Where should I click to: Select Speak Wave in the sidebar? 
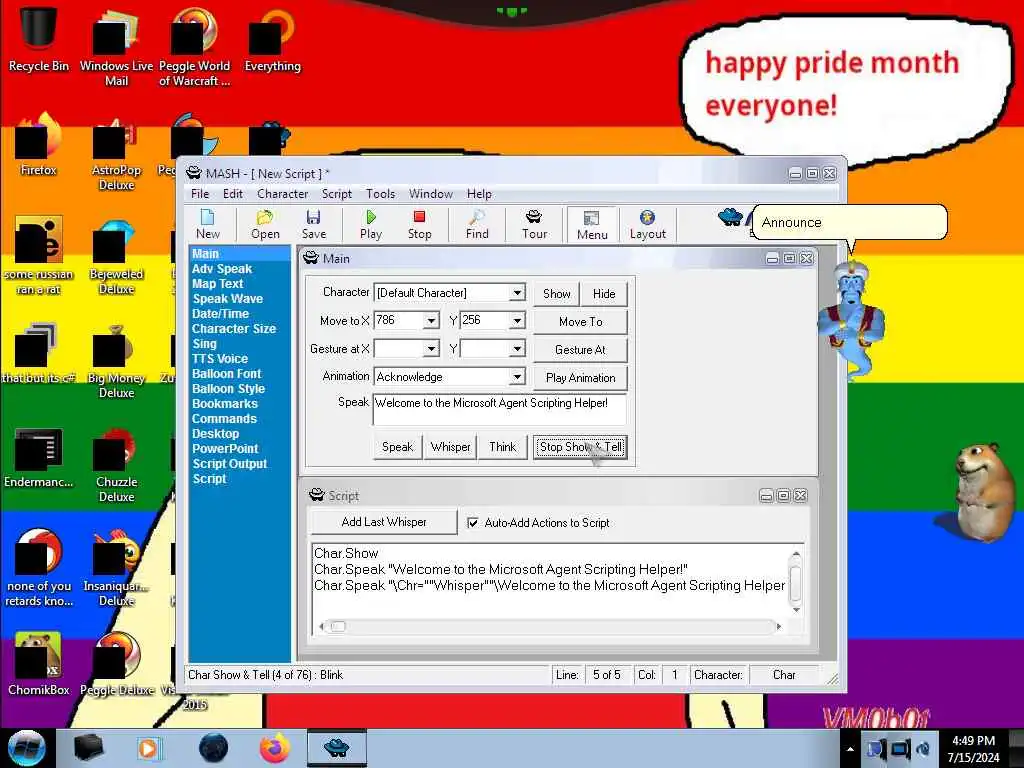227,299
